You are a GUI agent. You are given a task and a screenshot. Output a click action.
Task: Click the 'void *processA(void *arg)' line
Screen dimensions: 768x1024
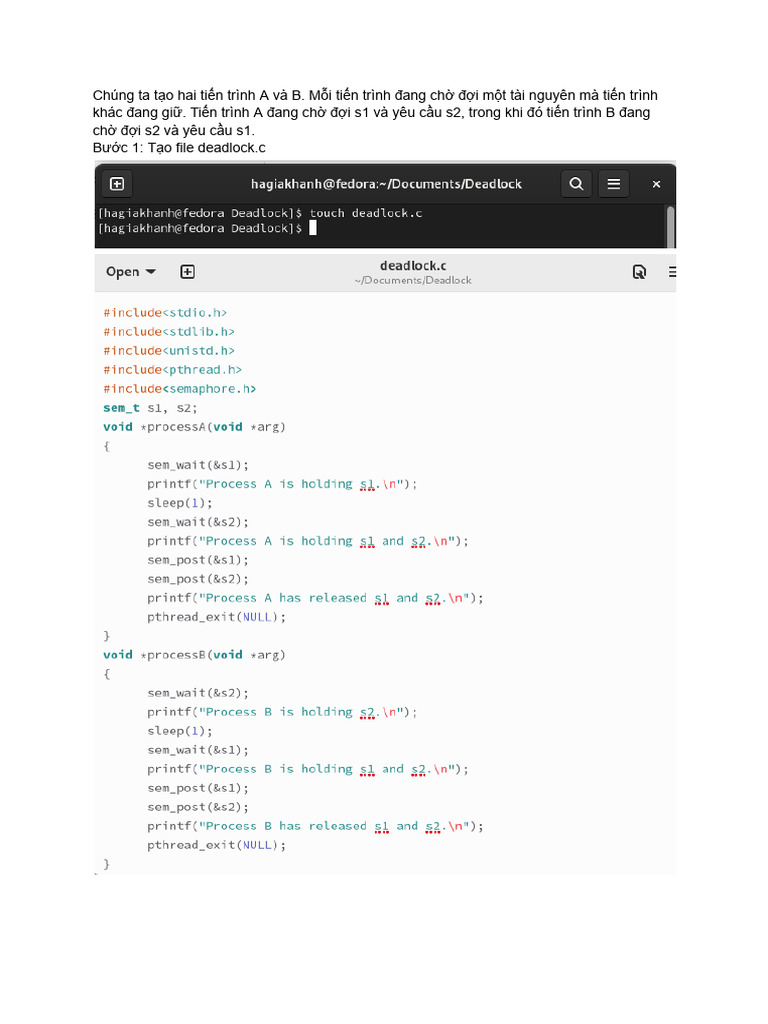tap(194, 426)
